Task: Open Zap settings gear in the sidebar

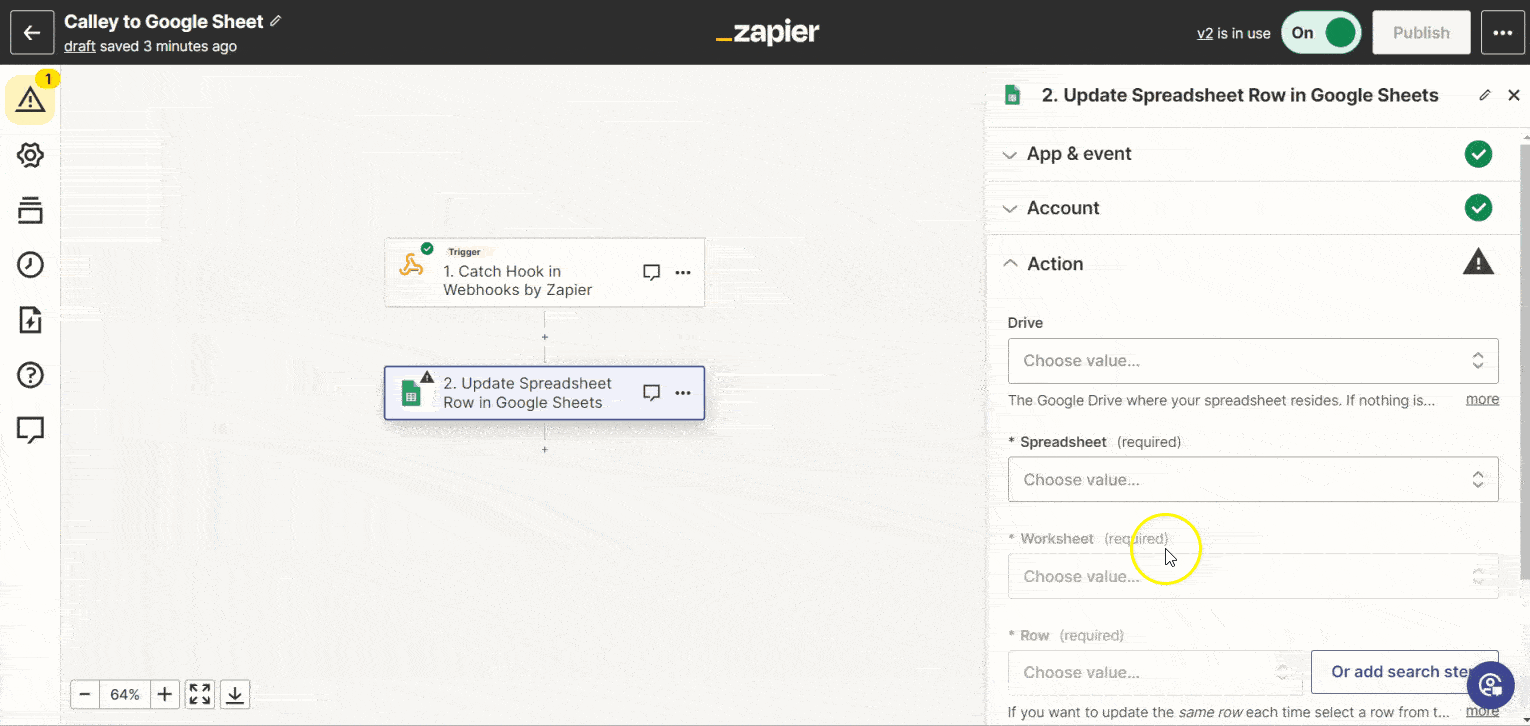Action: click(x=30, y=155)
